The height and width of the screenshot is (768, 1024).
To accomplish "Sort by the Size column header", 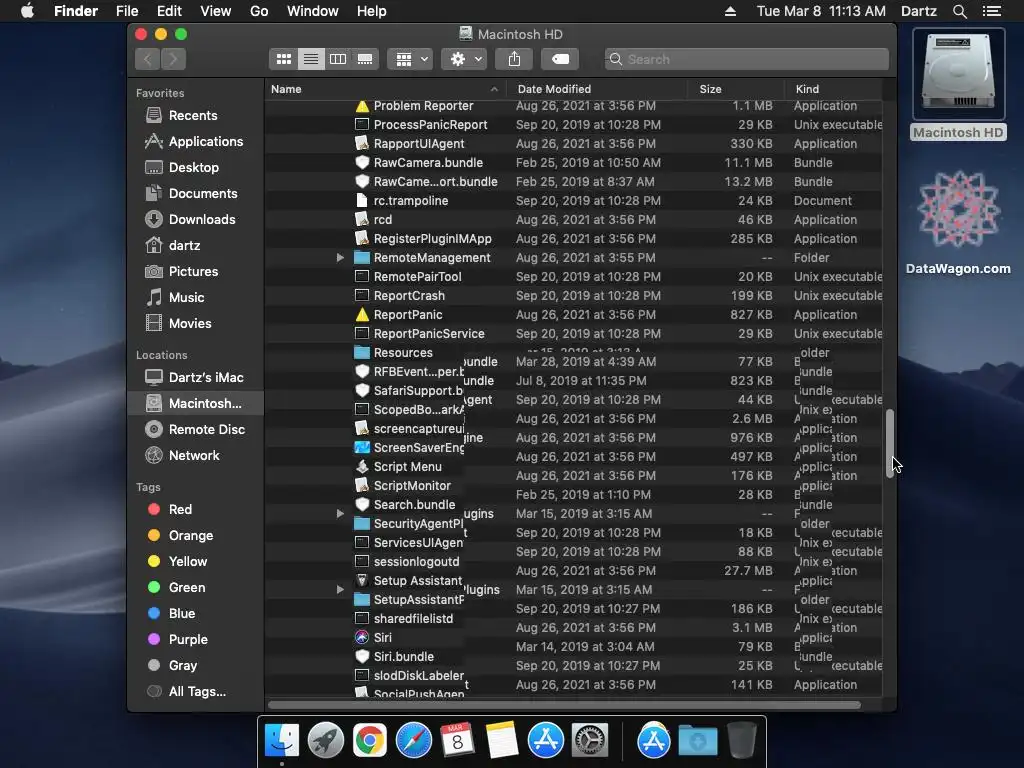I will 736,89.
